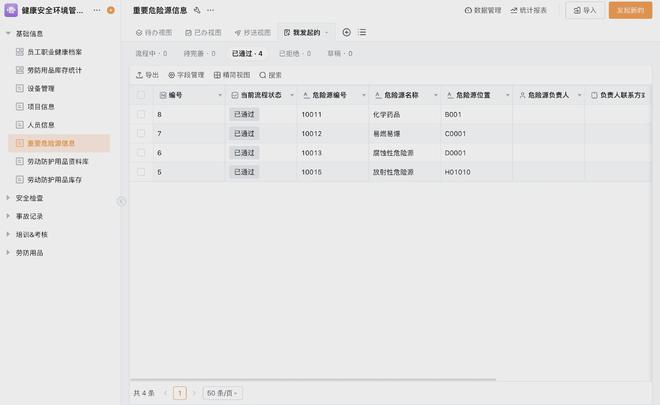Open 项目信息 in the sidebar
660x405 pixels.
click(59, 107)
